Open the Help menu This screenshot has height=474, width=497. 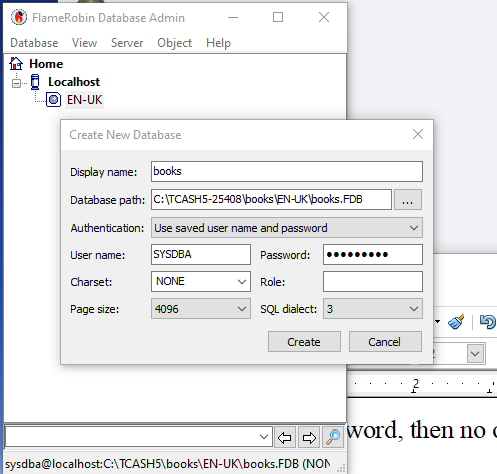coord(218,43)
